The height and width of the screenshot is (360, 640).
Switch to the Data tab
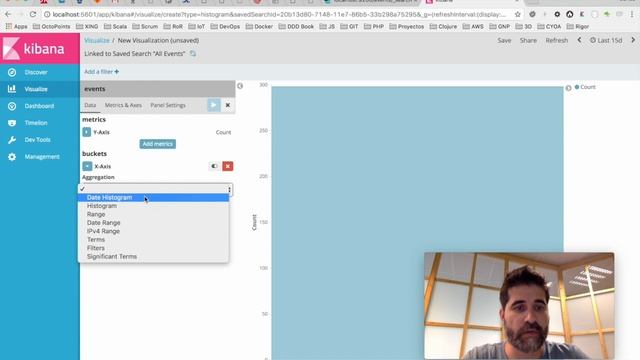(x=90, y=105)
